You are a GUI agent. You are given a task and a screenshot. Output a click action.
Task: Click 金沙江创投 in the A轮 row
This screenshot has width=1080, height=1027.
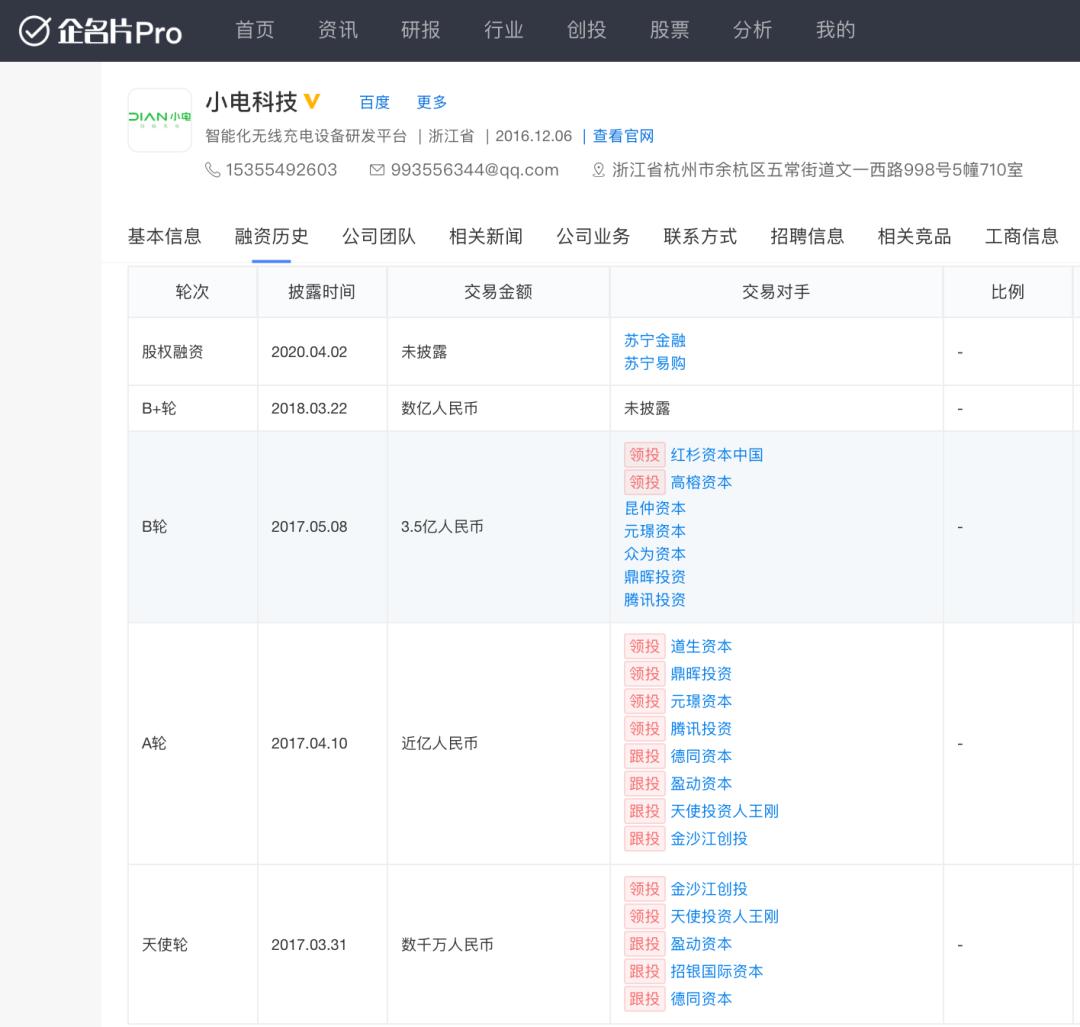click(709, 839)
